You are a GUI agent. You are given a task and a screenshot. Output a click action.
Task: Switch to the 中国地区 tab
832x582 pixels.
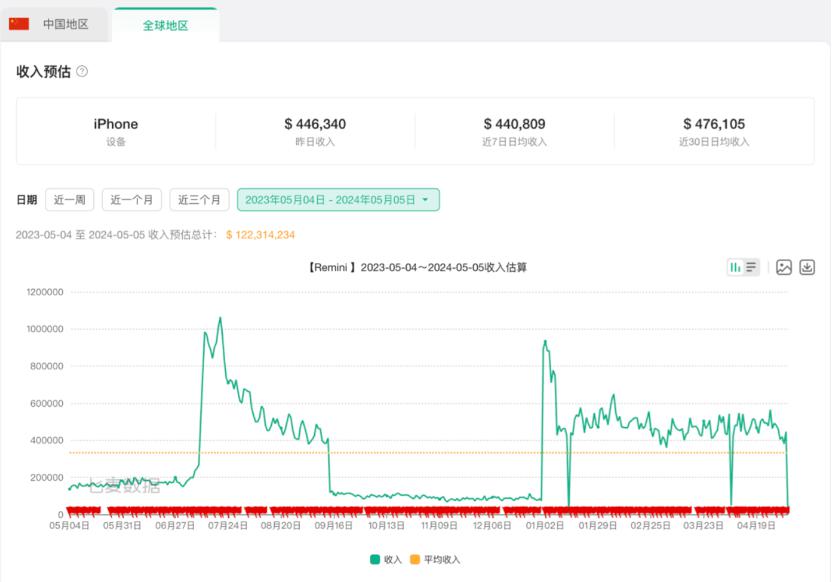pyautogui.click(x=55, y=24)
